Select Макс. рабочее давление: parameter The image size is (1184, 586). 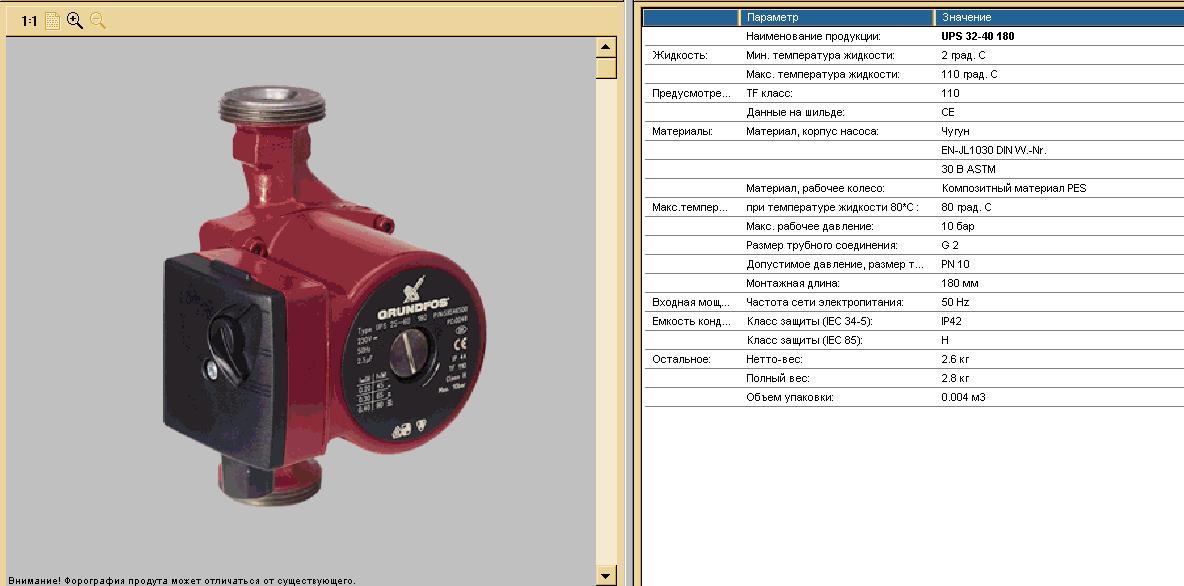click(x=809, y=227)
